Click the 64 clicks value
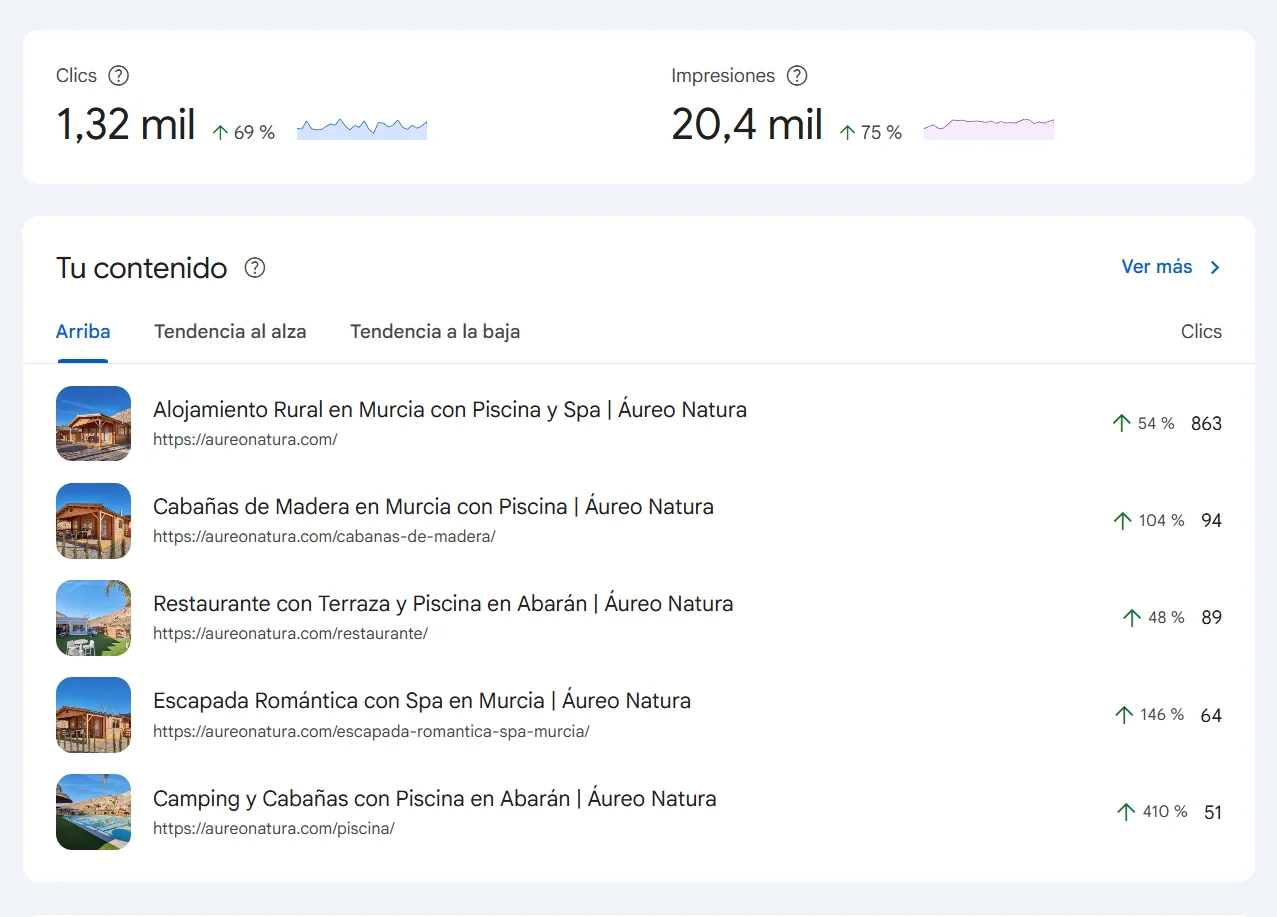Screen dimensions: 1277x917 pos(1211,716)
